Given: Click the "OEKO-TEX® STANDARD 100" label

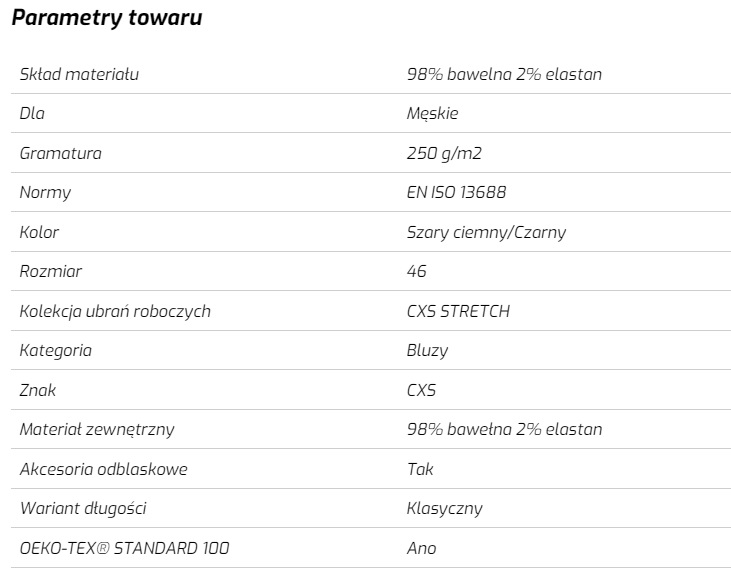Looking at the screenshot, I should pos(125,548).
